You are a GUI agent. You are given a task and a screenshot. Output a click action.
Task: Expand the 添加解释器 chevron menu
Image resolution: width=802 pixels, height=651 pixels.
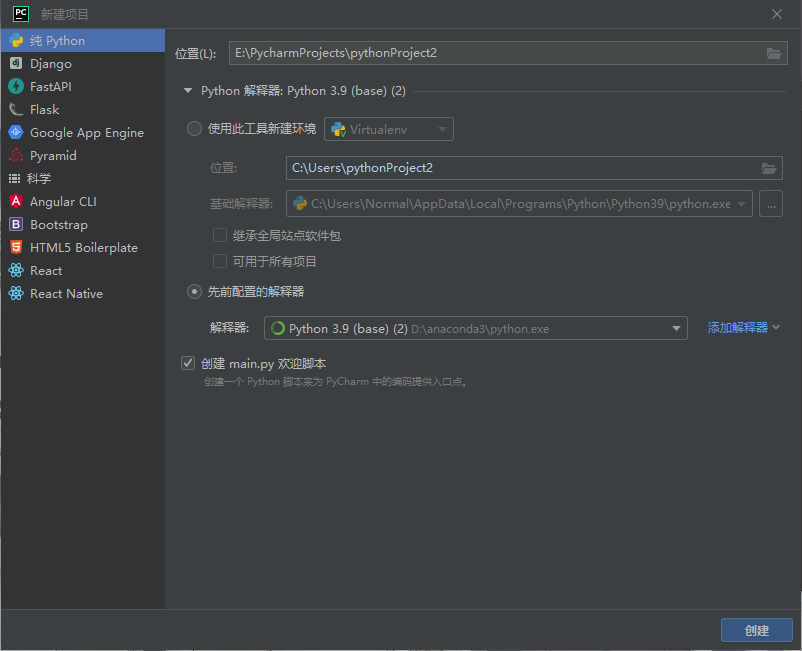click(776, 327)
